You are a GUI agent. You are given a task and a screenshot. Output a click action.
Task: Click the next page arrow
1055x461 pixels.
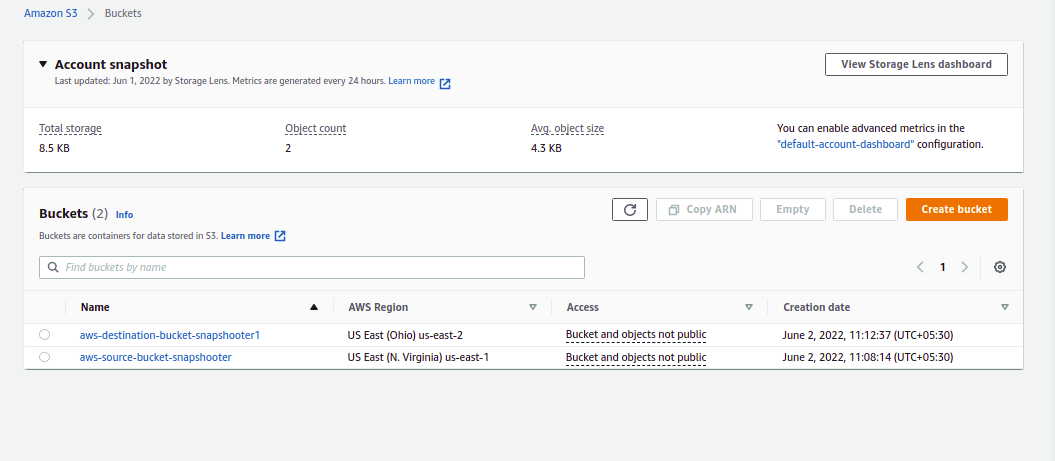pyautogui.click(x=964, y=267)
